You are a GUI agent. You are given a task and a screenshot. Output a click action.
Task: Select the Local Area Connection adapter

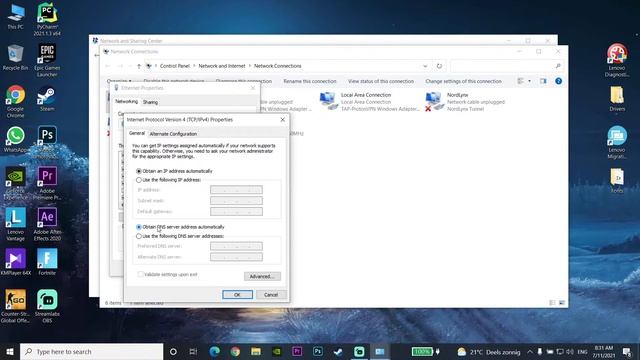[x=369, y=102]
